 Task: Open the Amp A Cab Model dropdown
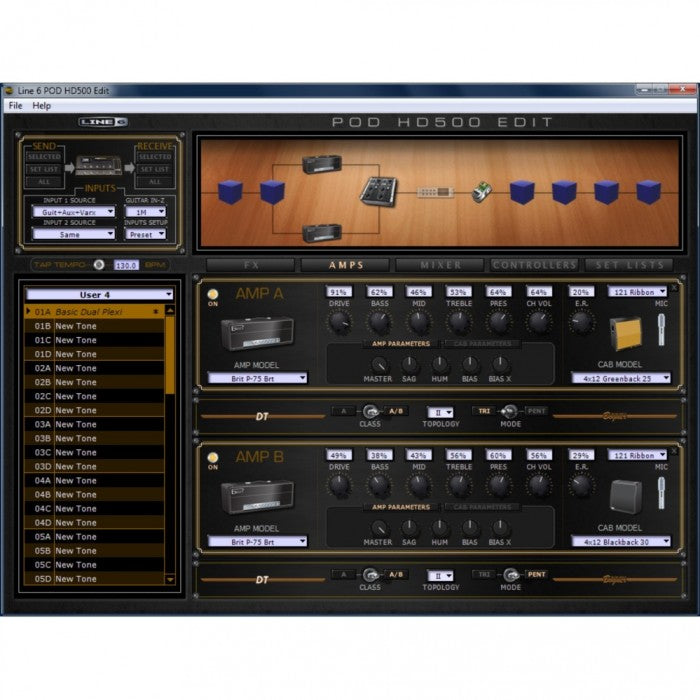coord(621,378)
